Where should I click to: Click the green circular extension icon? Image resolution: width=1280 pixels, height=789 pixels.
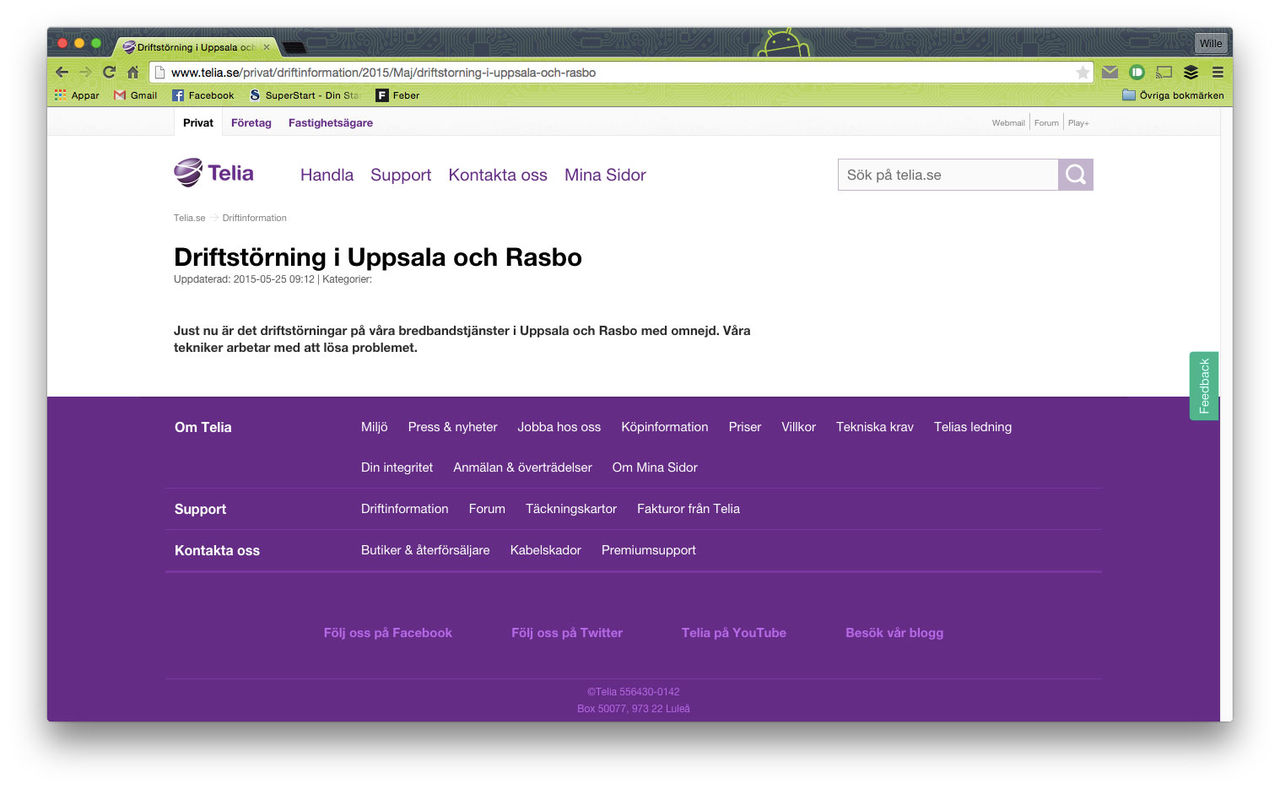point(1137,72)
